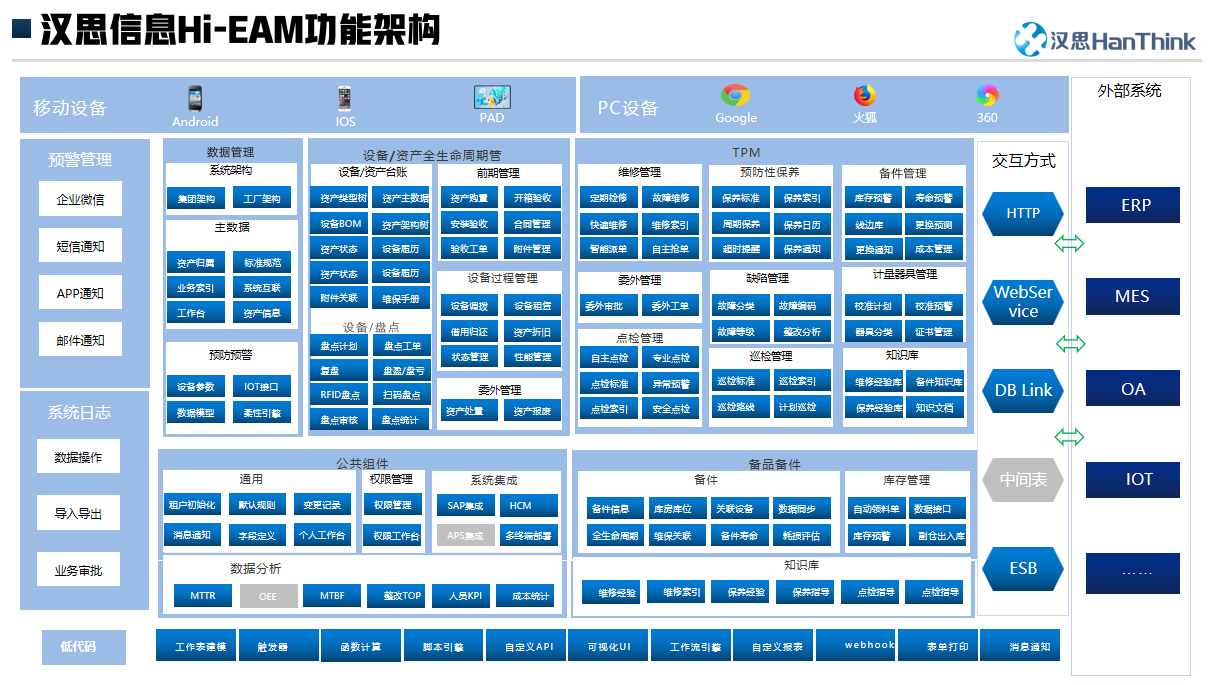The width and height of the screenshot is (1211, 685).
Task: Select 数据操作 under 系统日志
Action: pos(78,458)
